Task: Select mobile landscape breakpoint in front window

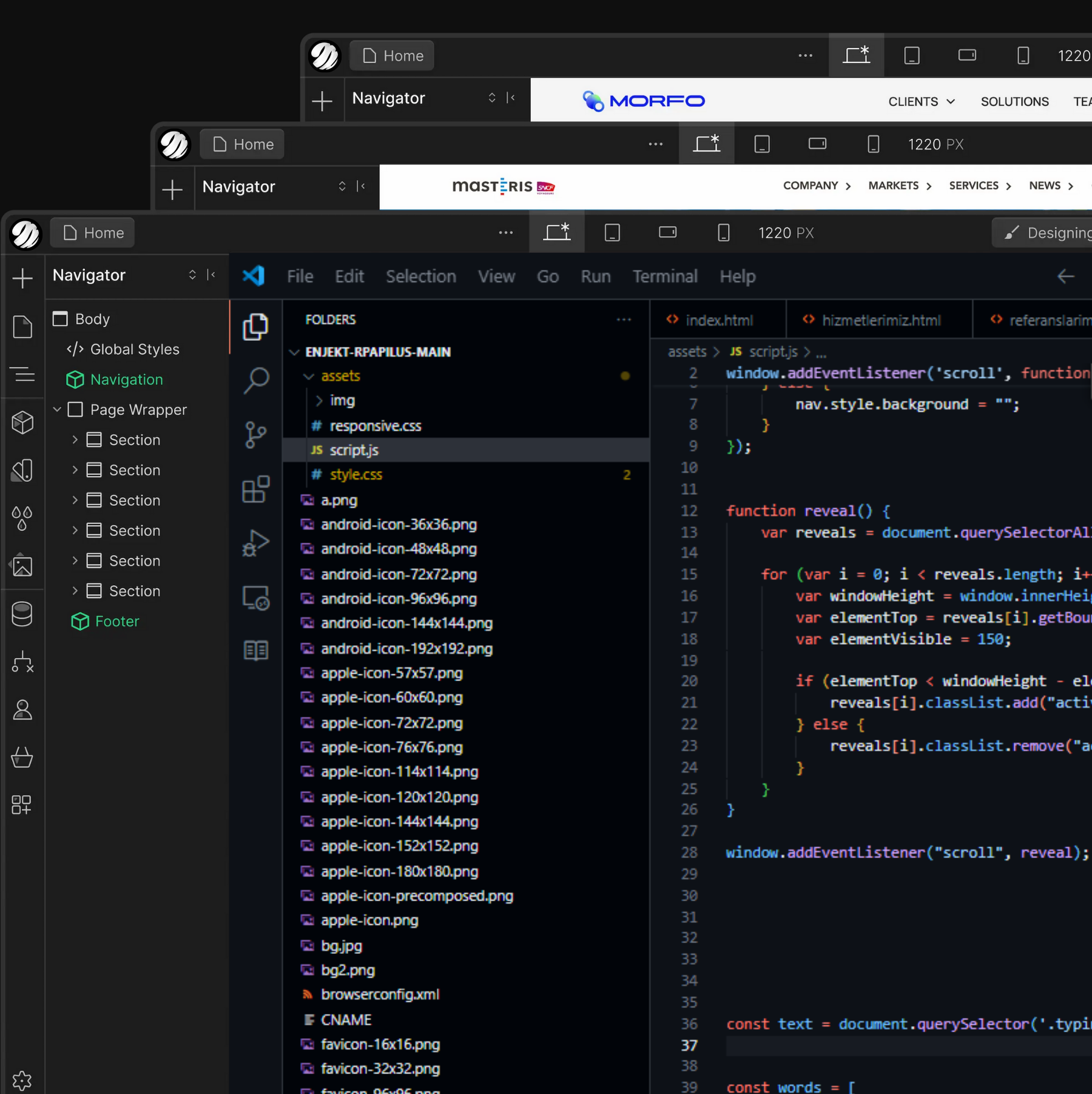Action: pyautogui.click(x=667, y=233)
